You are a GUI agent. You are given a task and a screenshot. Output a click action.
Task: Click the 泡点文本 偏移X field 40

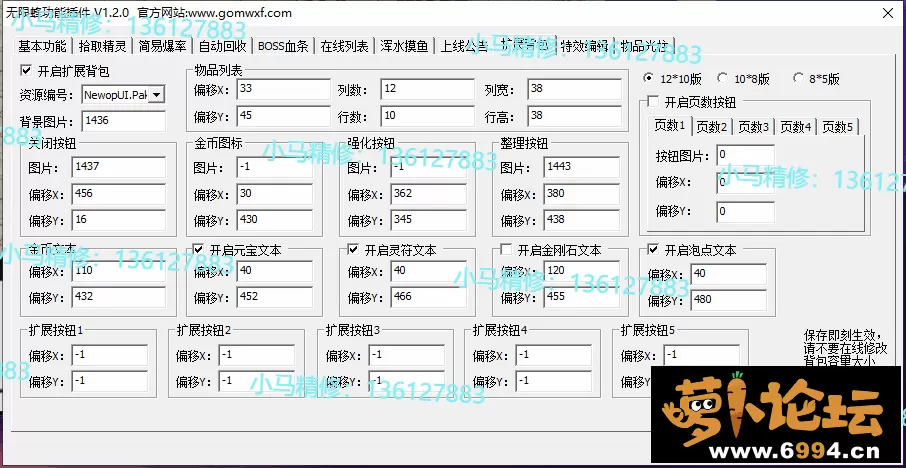click(x=729, y=274)
